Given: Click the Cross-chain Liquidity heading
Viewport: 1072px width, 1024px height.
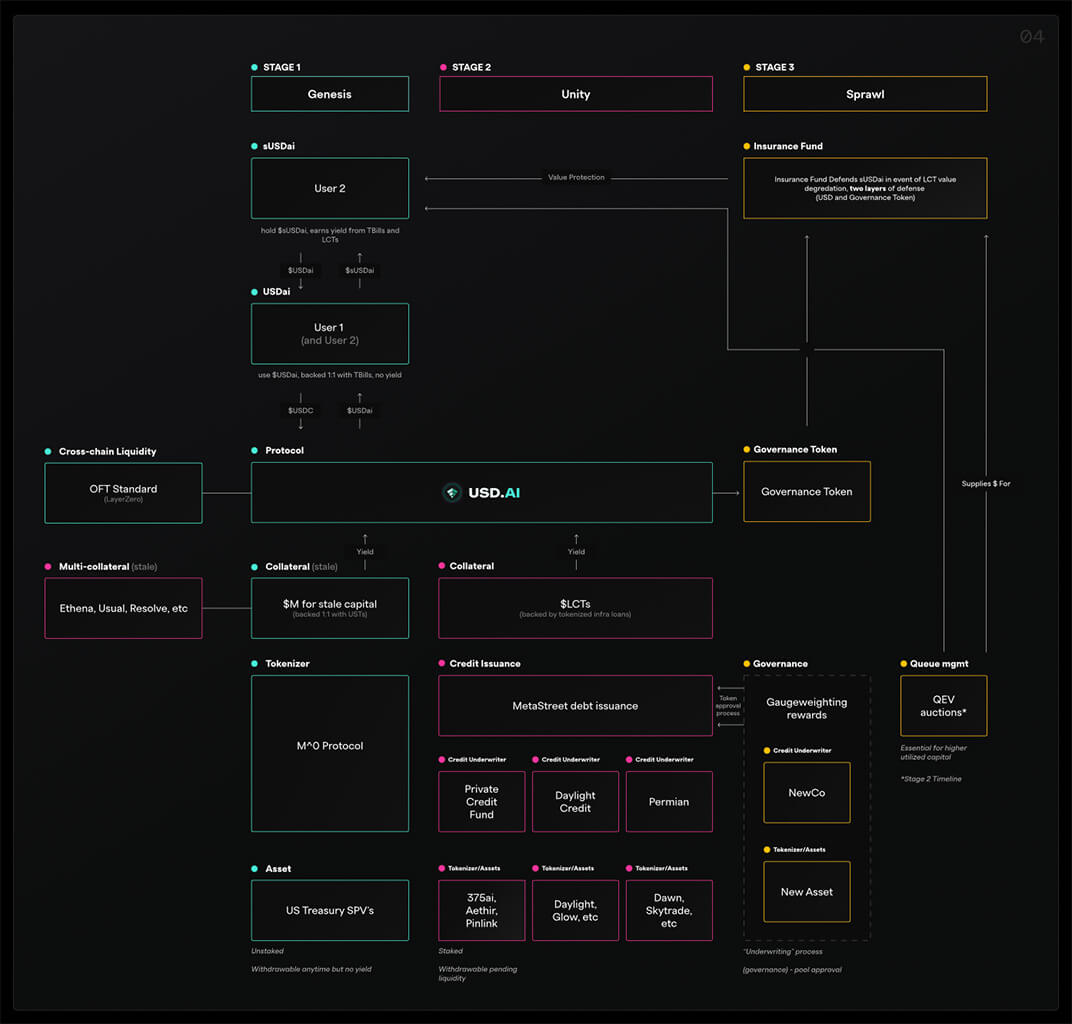Looking at the screenshot, I should 107,451.
